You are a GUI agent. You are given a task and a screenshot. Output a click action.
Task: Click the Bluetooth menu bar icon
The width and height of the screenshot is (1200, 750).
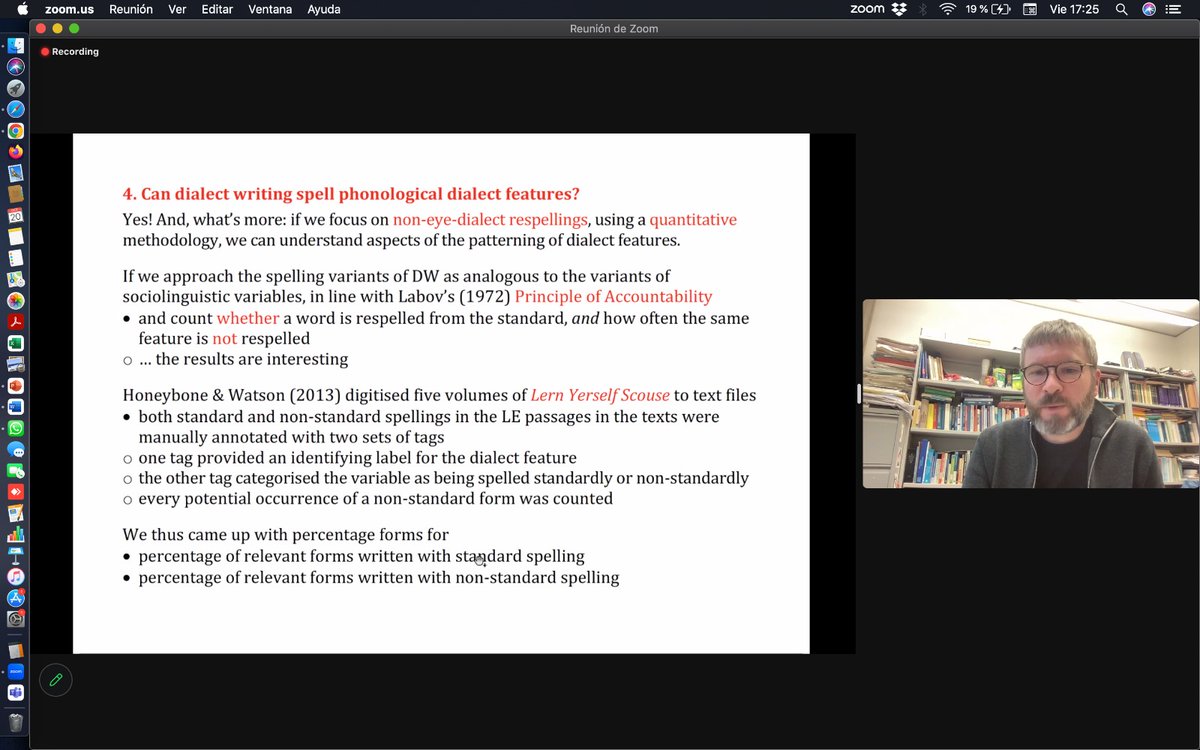point(923,9)
